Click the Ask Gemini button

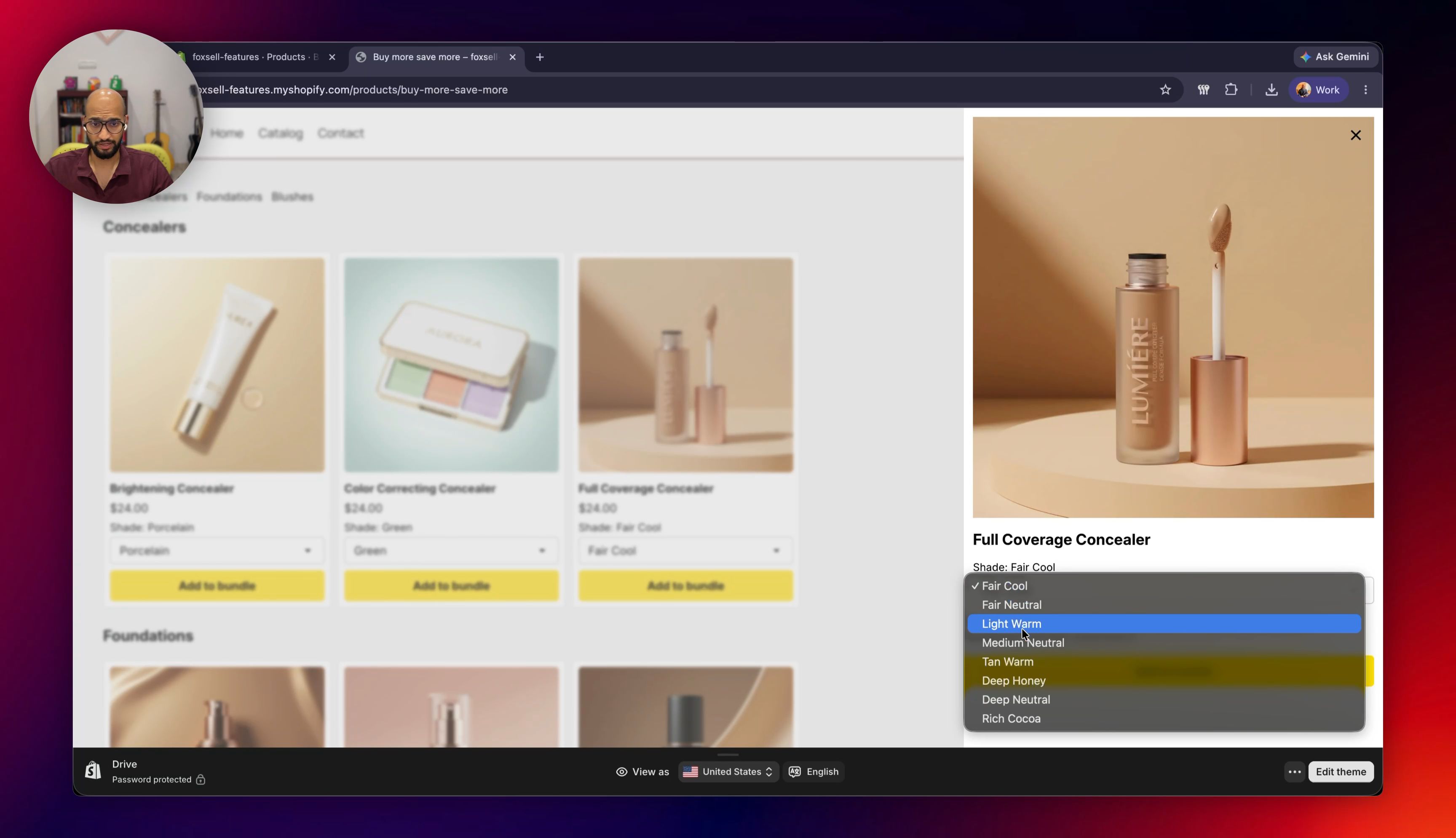pyautogui.click(x=1335, y=57)
